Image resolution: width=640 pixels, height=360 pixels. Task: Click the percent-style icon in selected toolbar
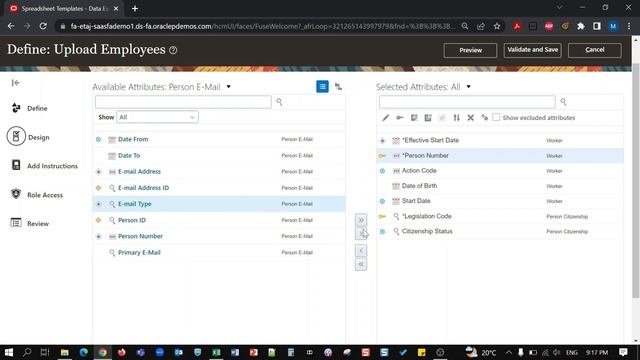[x=484, y=118]
